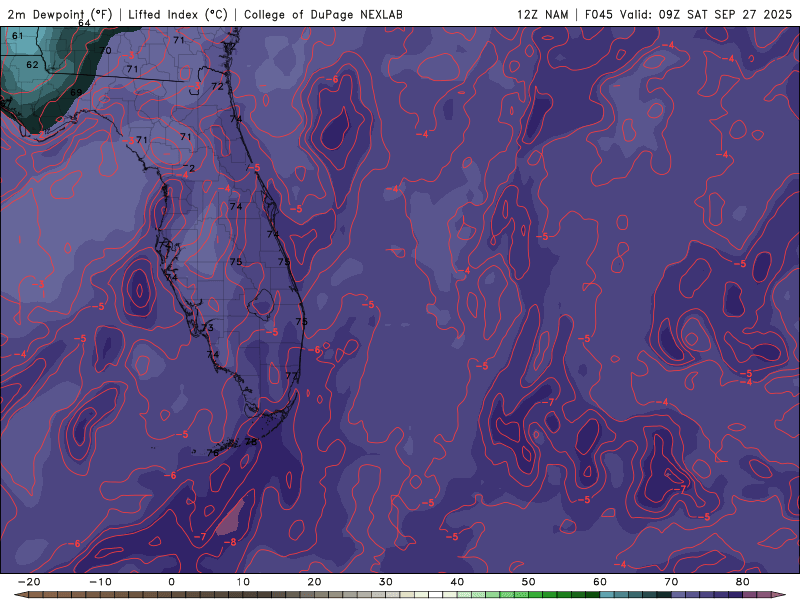Image resolution: width=800 pixels, height=600 pixels.
Task: Click the "60" colorbar tick label
Action: click(600, 582)
